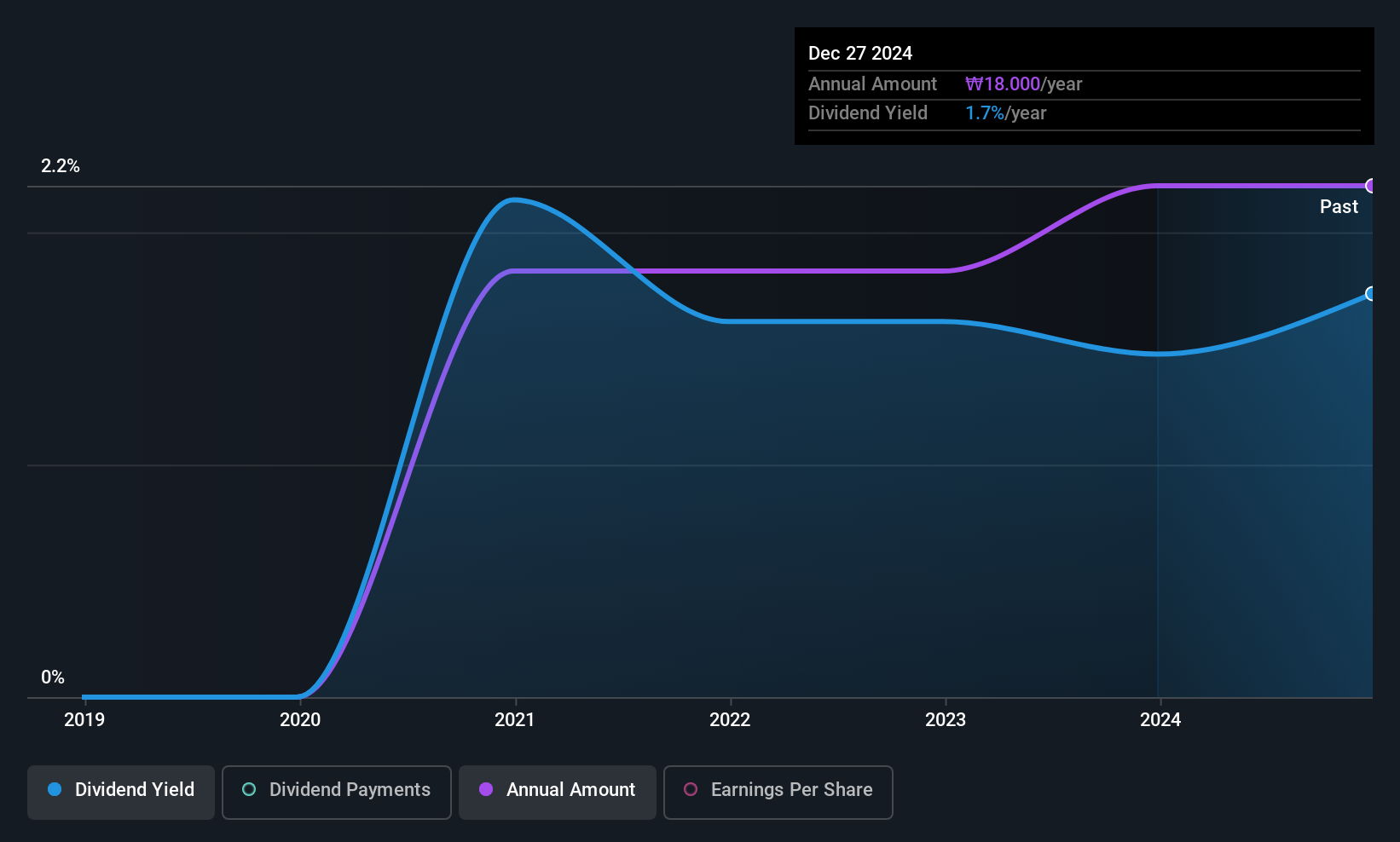Click the pink ring beside Earnings Per Share
Viewport: 1400px width, 842px height.
pos(691,789)
